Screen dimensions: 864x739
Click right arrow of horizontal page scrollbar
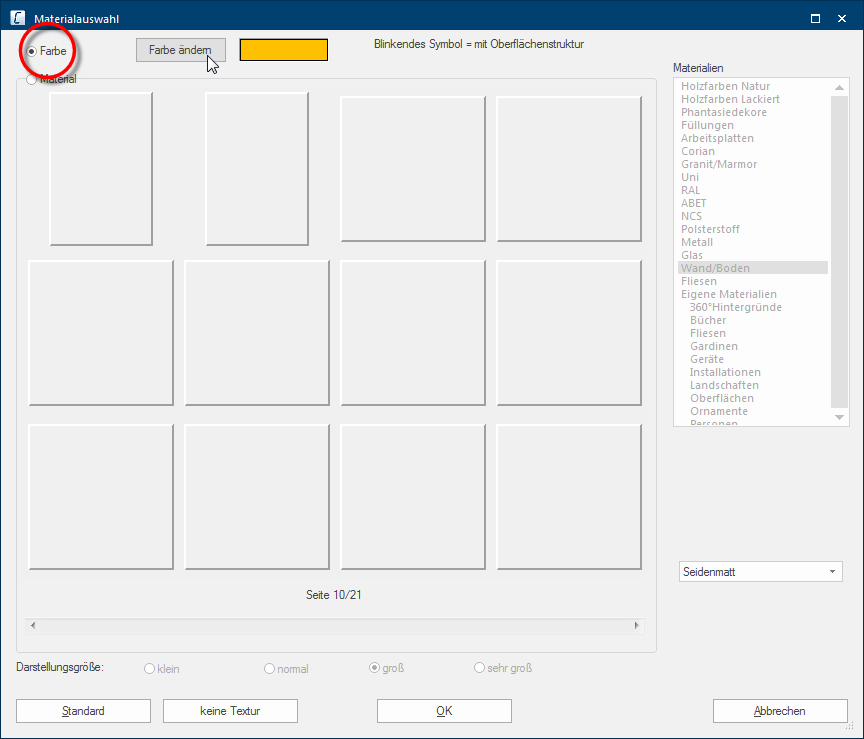click(636, 626)
